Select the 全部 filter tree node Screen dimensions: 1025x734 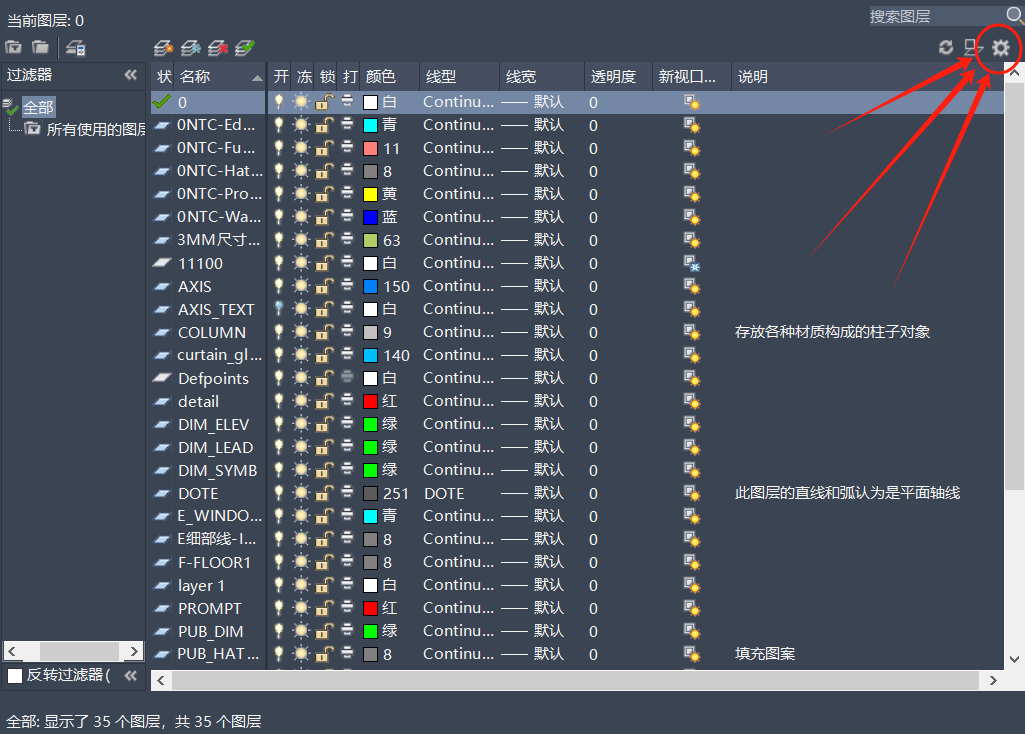[39, 106]
